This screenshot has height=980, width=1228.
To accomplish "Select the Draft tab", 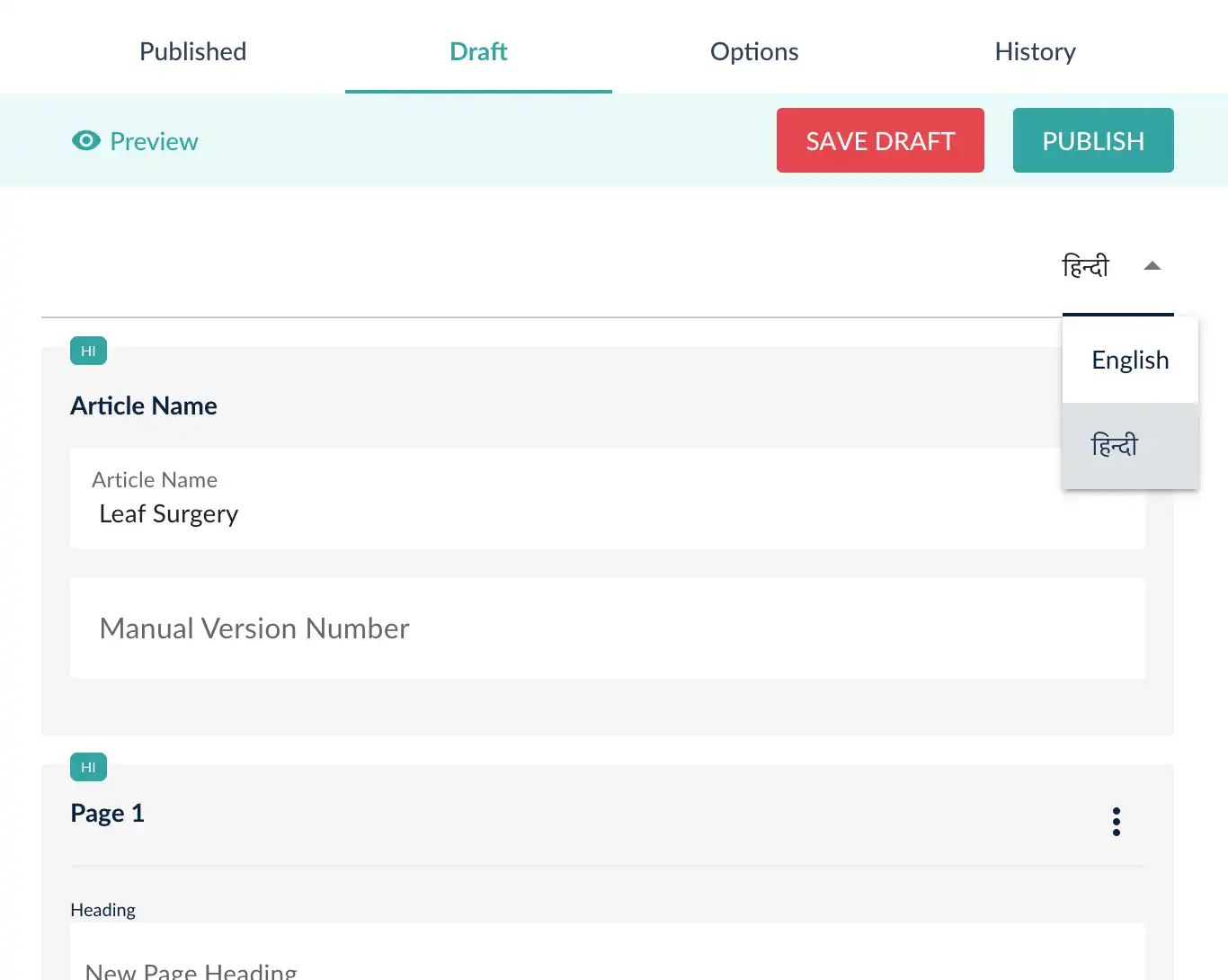I will [478, 51].
